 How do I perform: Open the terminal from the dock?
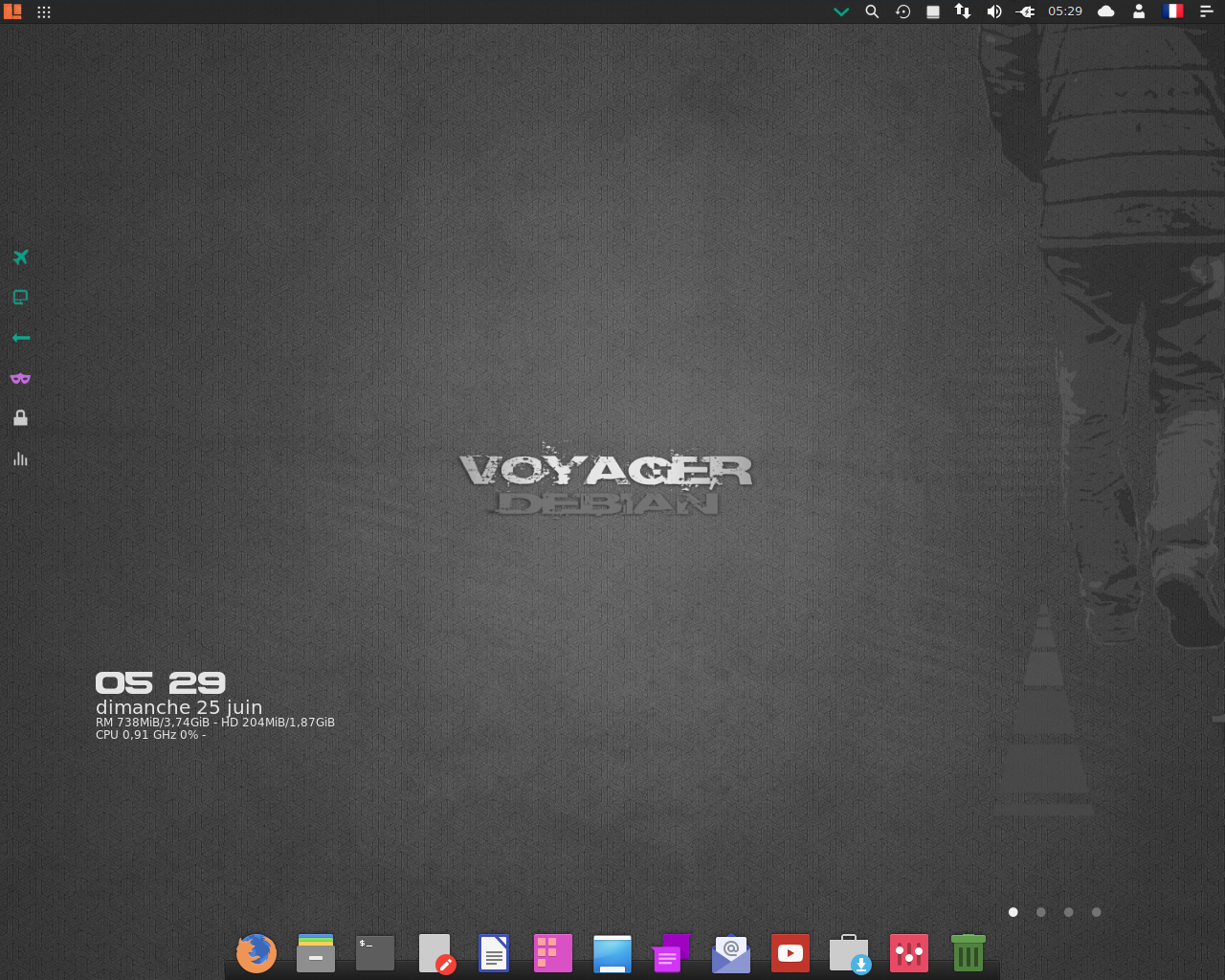click(x=374, y=953)
